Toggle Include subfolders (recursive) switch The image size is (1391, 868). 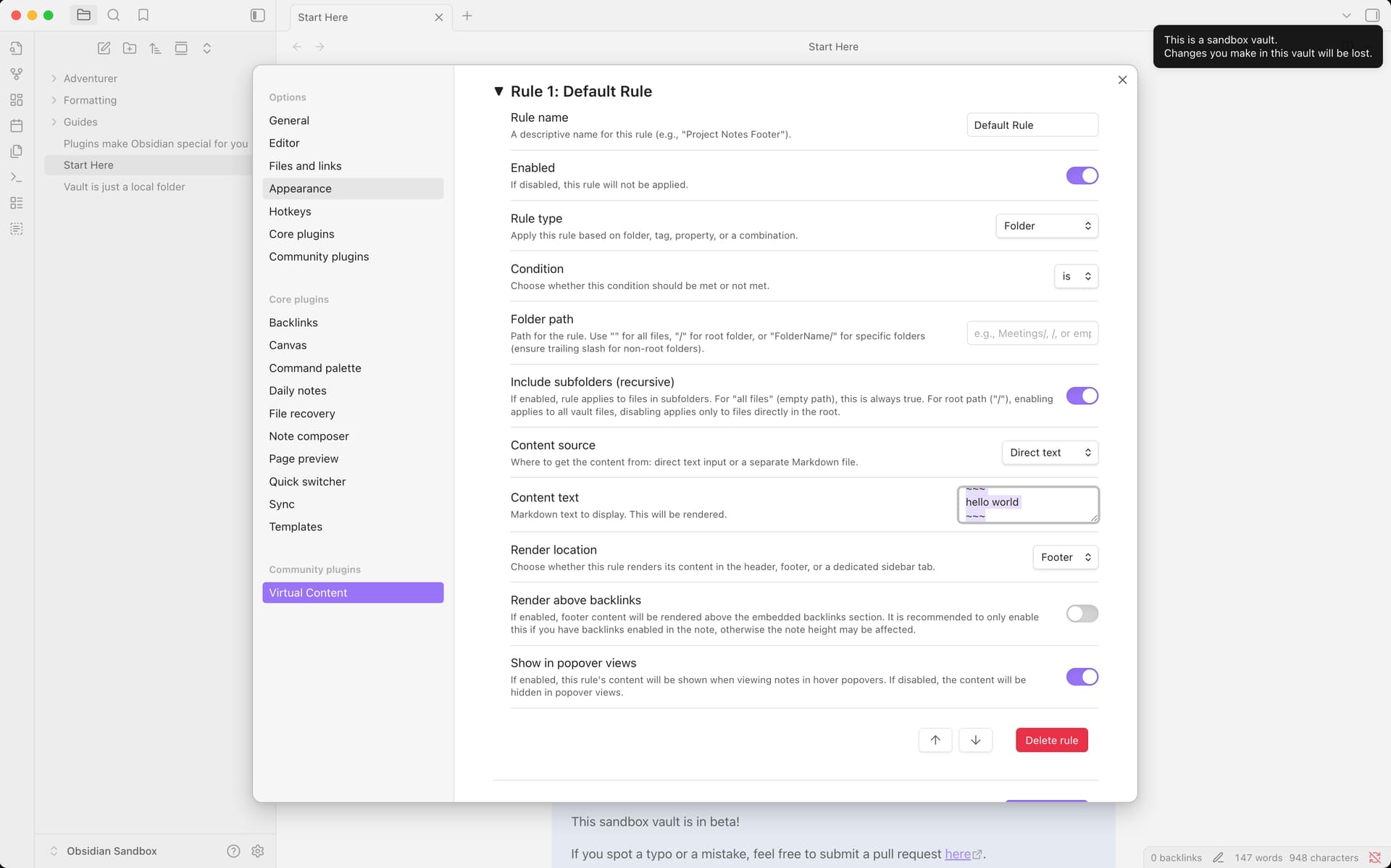coord(1082,396)
